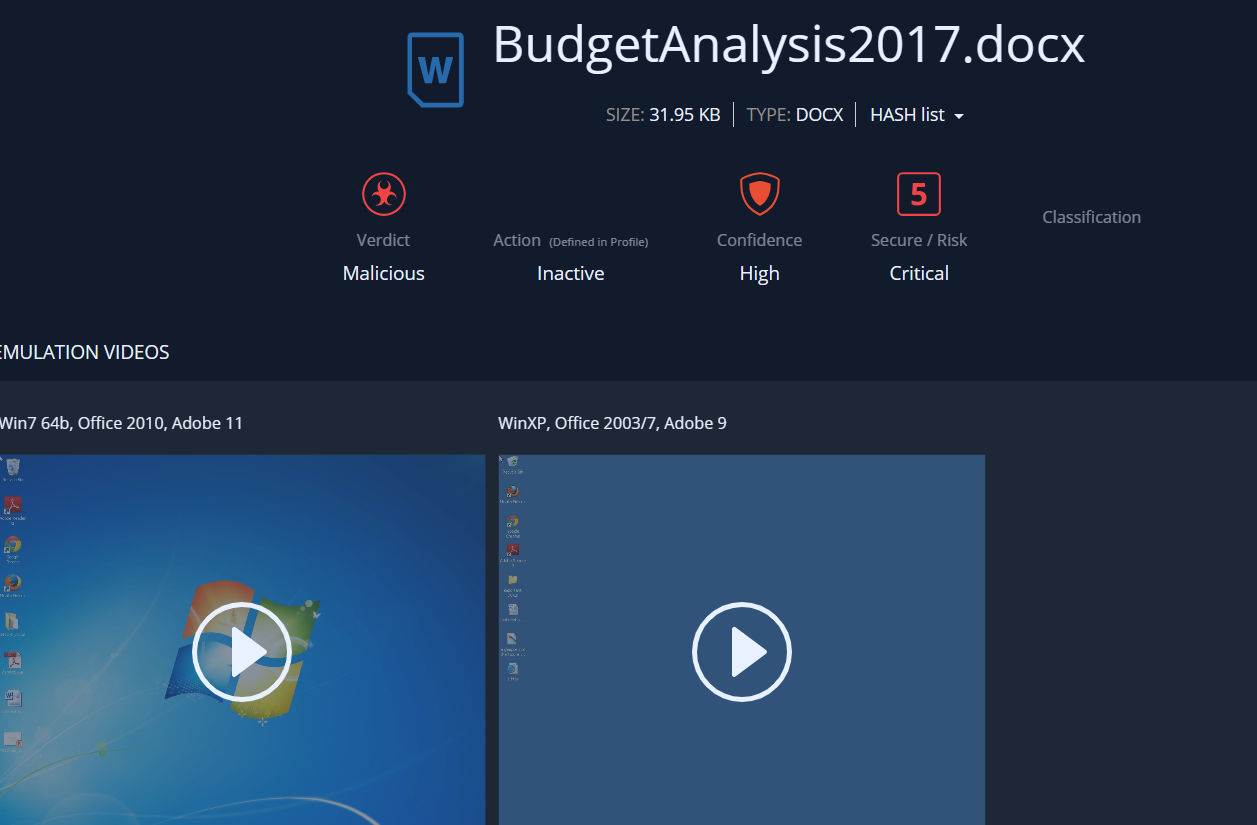Image resolution: width=1257 pixels, height=825 pixels.
Task: Click the Critical risk value
Action: (919, 273)
